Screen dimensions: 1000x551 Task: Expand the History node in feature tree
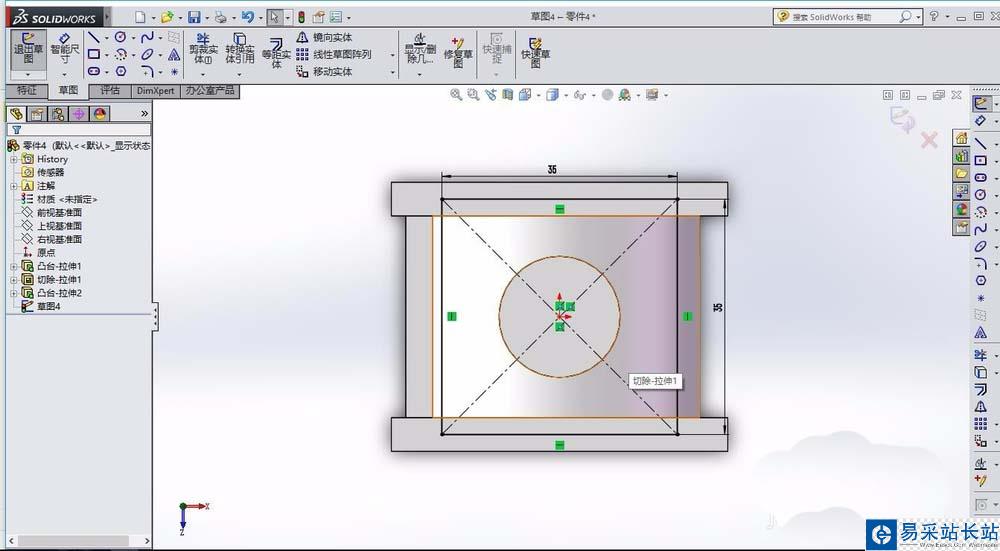pos(13,159)
